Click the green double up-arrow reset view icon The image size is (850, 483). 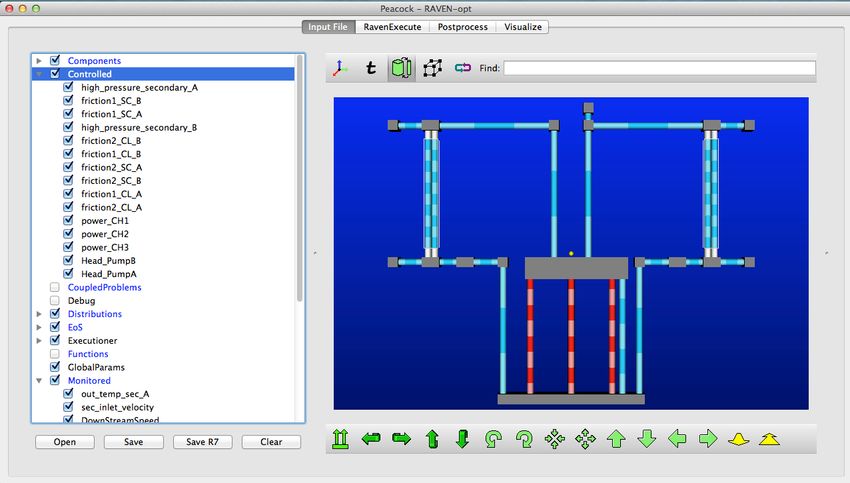click(340, 439)
